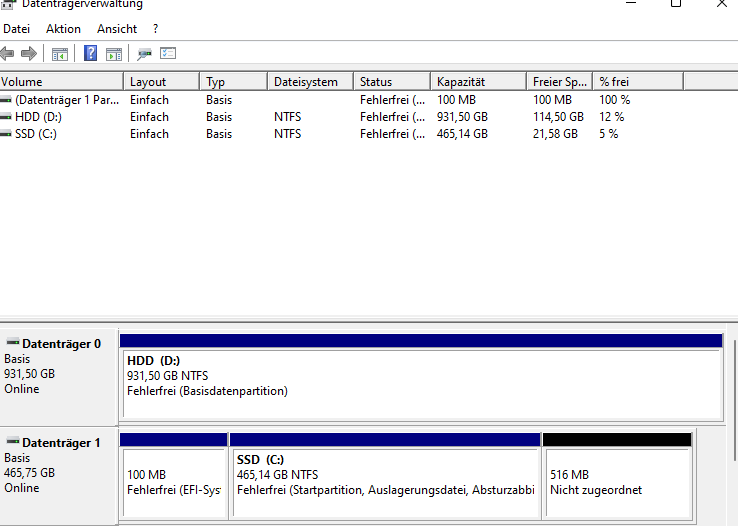Sort by the Volume column header
Viewport: 738px width, 526px height.
point(62,81)
